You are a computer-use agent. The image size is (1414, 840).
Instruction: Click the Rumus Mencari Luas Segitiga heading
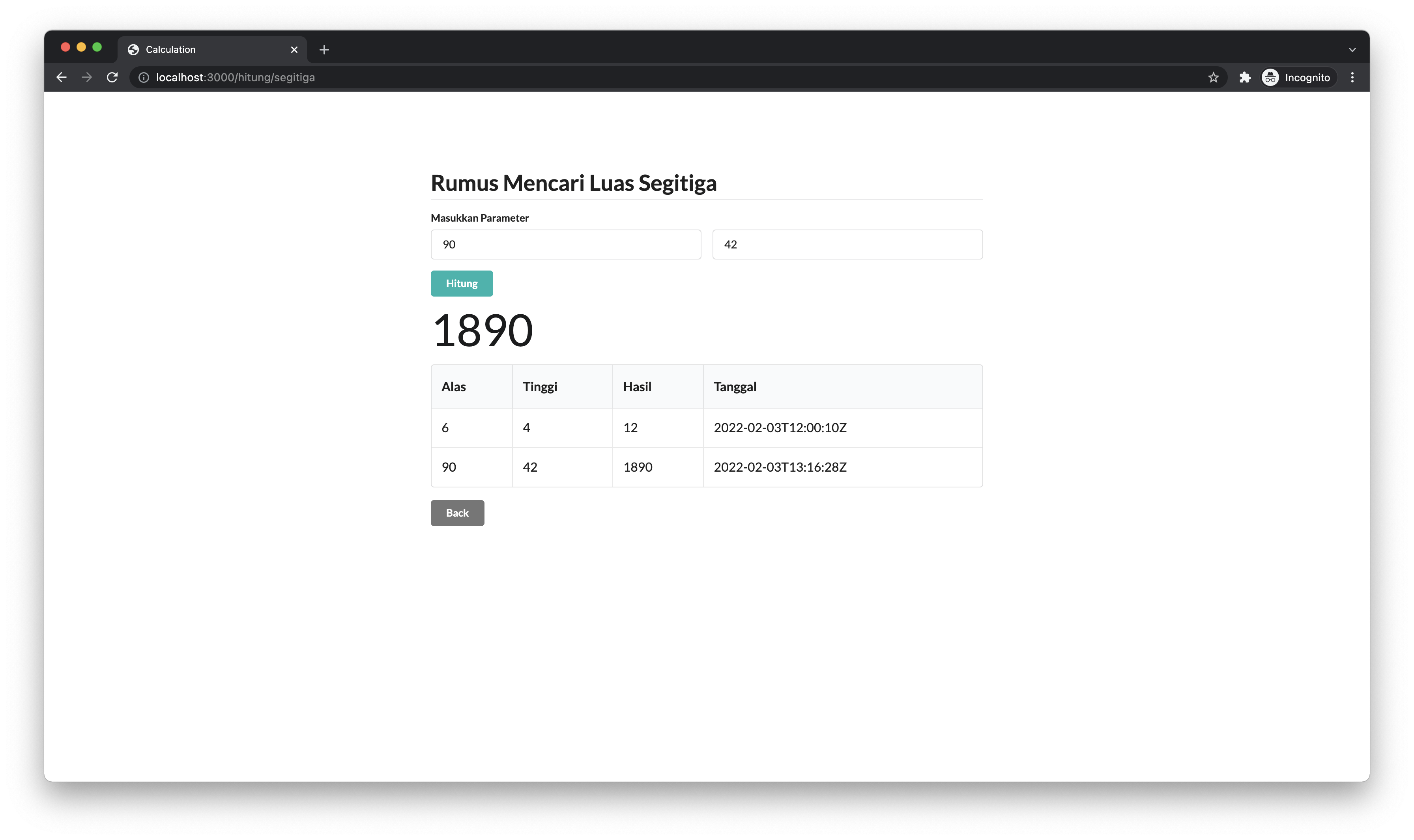(574, 183)
